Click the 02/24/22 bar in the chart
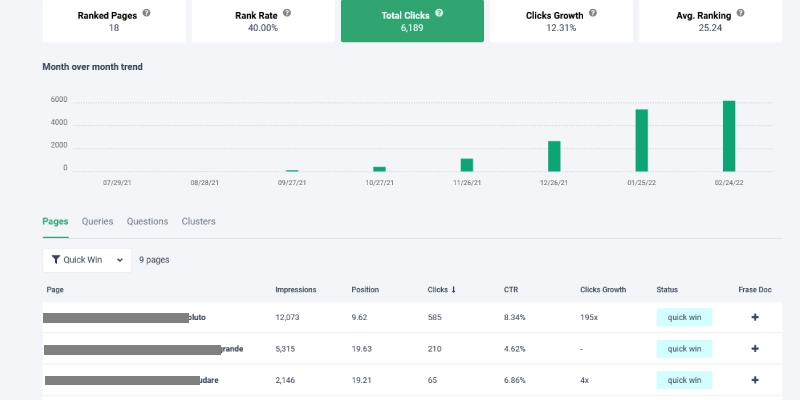This screenshot has width=800, height=400. coord(729,136)
